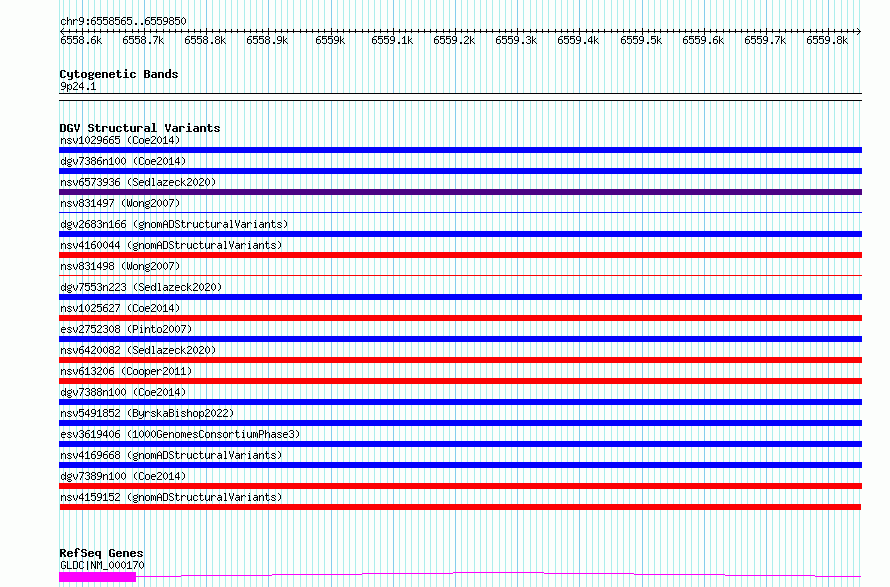Image resolution: width=890 pixels, height=587 pixels.
Task: Select the blue bar under dgv2683n166
Action: tap(460, 234)
